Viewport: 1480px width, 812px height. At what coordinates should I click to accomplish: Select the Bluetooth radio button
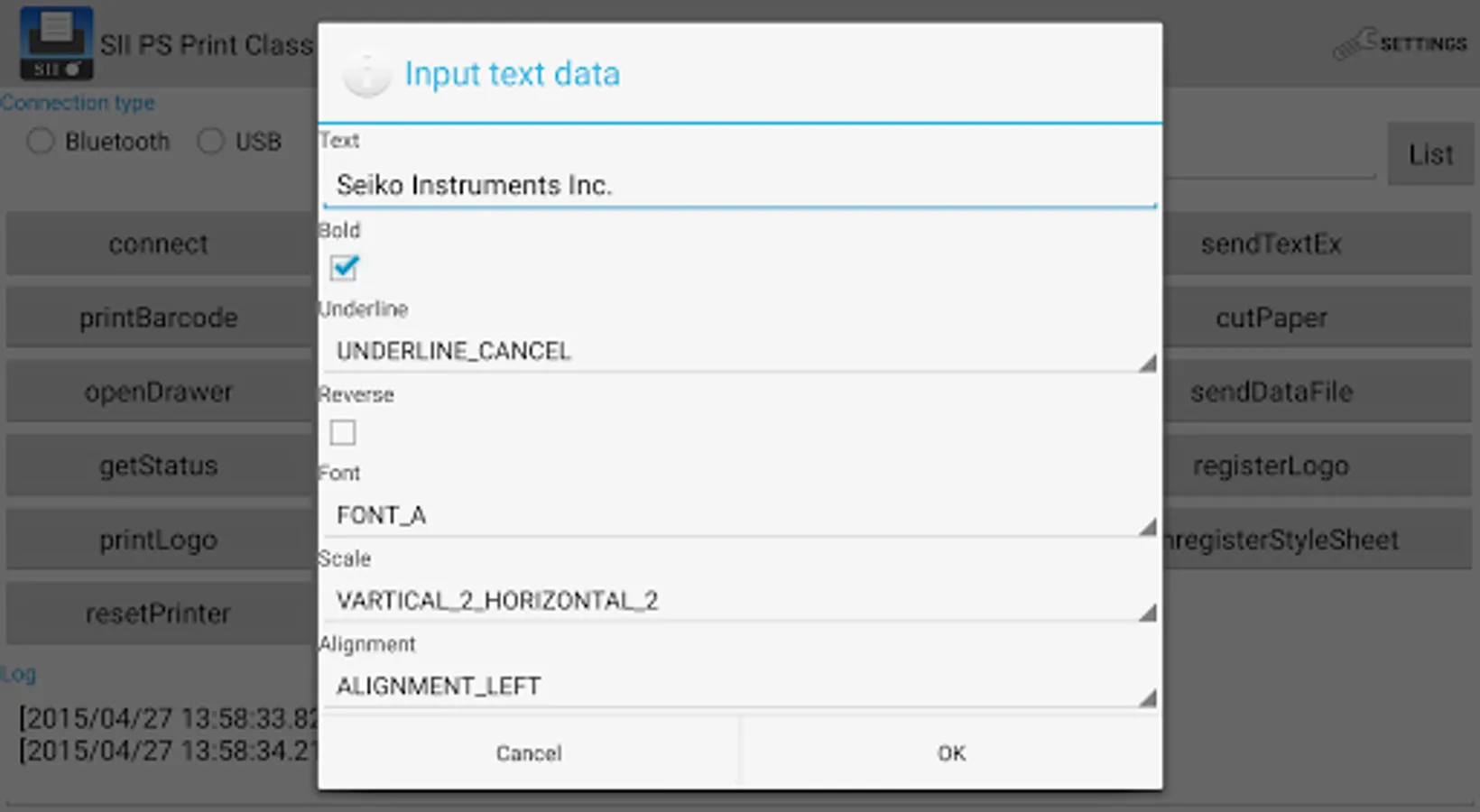[x=41, y=142]
